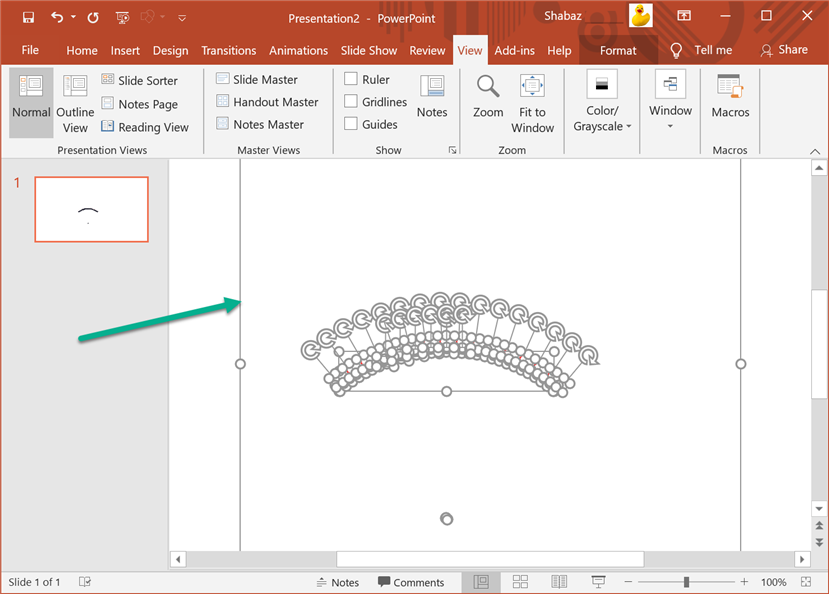Toggle the Gridlines checkbox

pos(351,102)
